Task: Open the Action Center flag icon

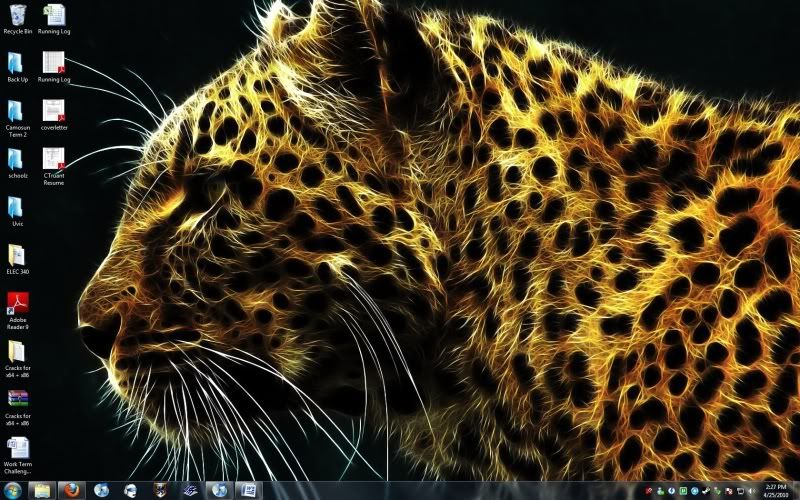Action: tap(729, 491)
